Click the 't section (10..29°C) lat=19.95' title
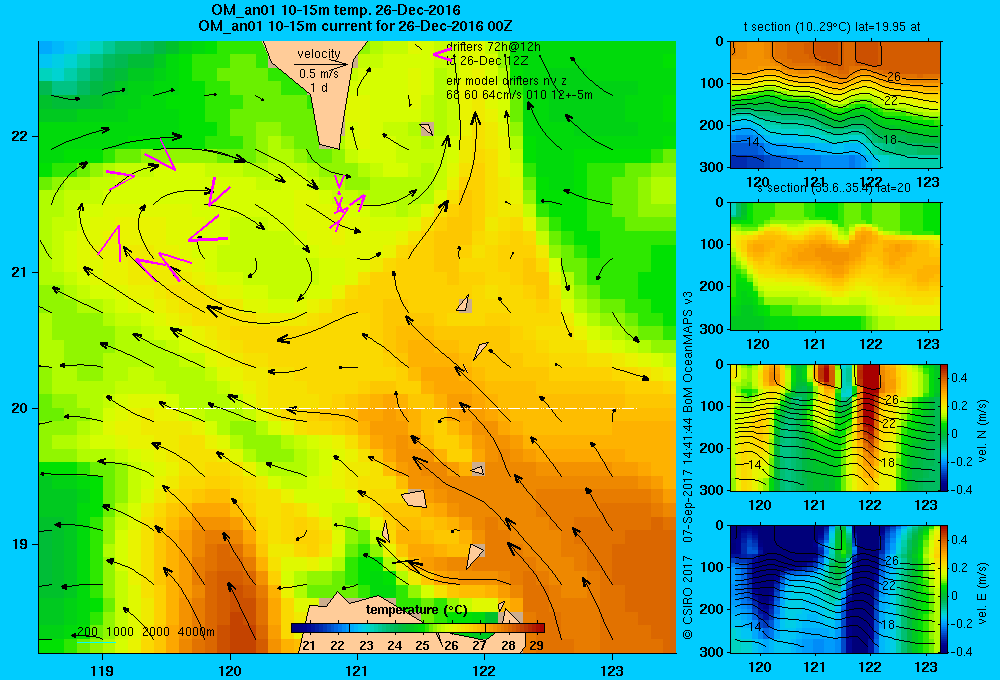1000x680 pixels. point(832,27)
